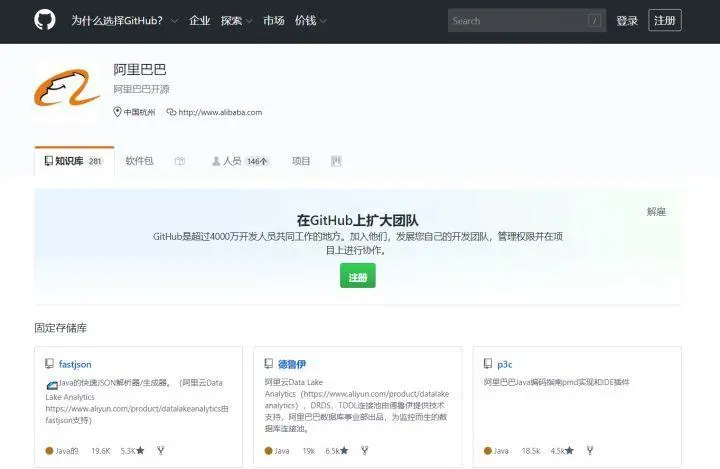Click the fork icon on fastjson card
The height and width of the screenshot is (469, 720).
coord(160,451)
